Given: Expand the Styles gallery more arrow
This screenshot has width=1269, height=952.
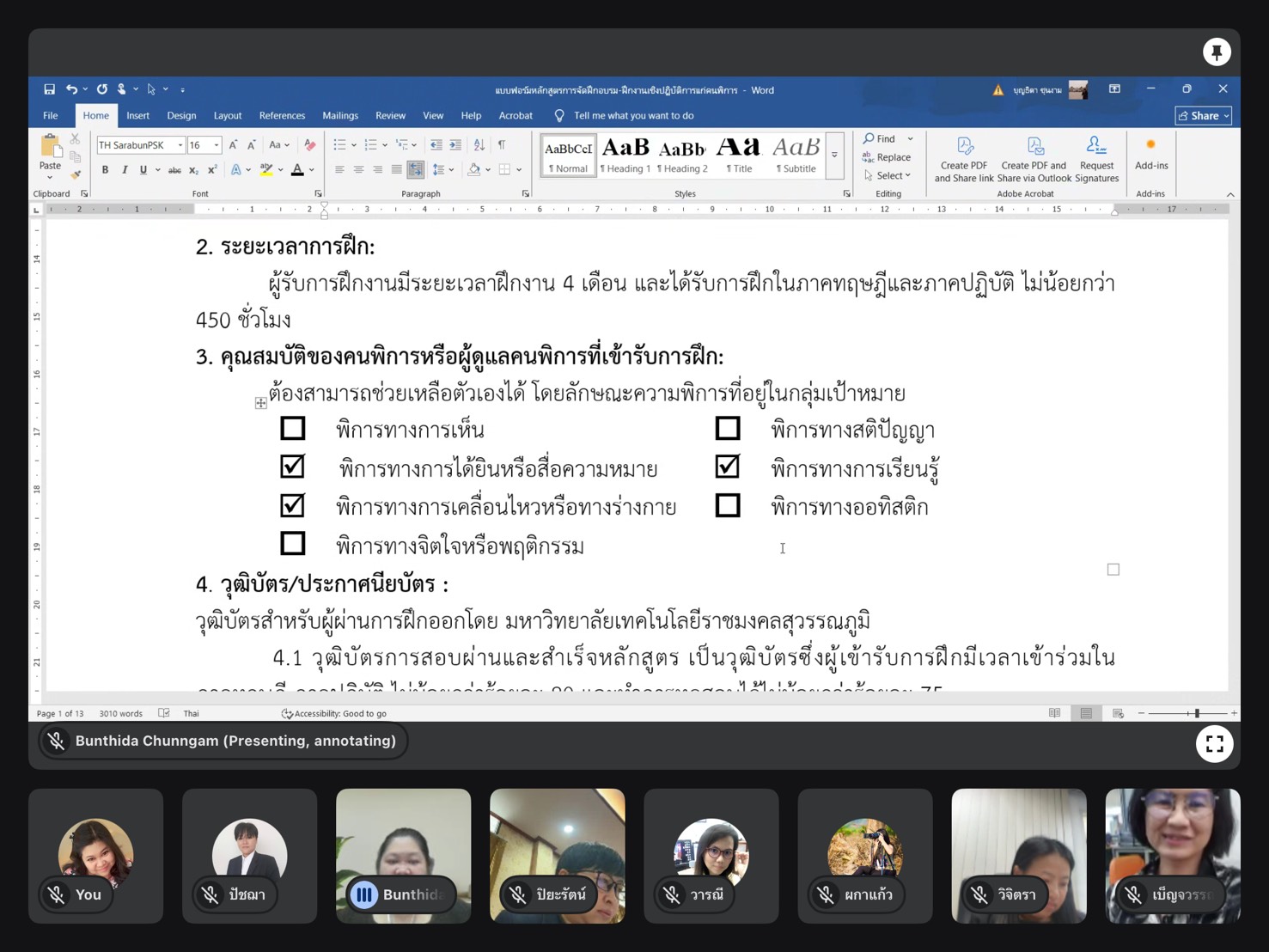Looking at the screenshot, I should [834, 156].
